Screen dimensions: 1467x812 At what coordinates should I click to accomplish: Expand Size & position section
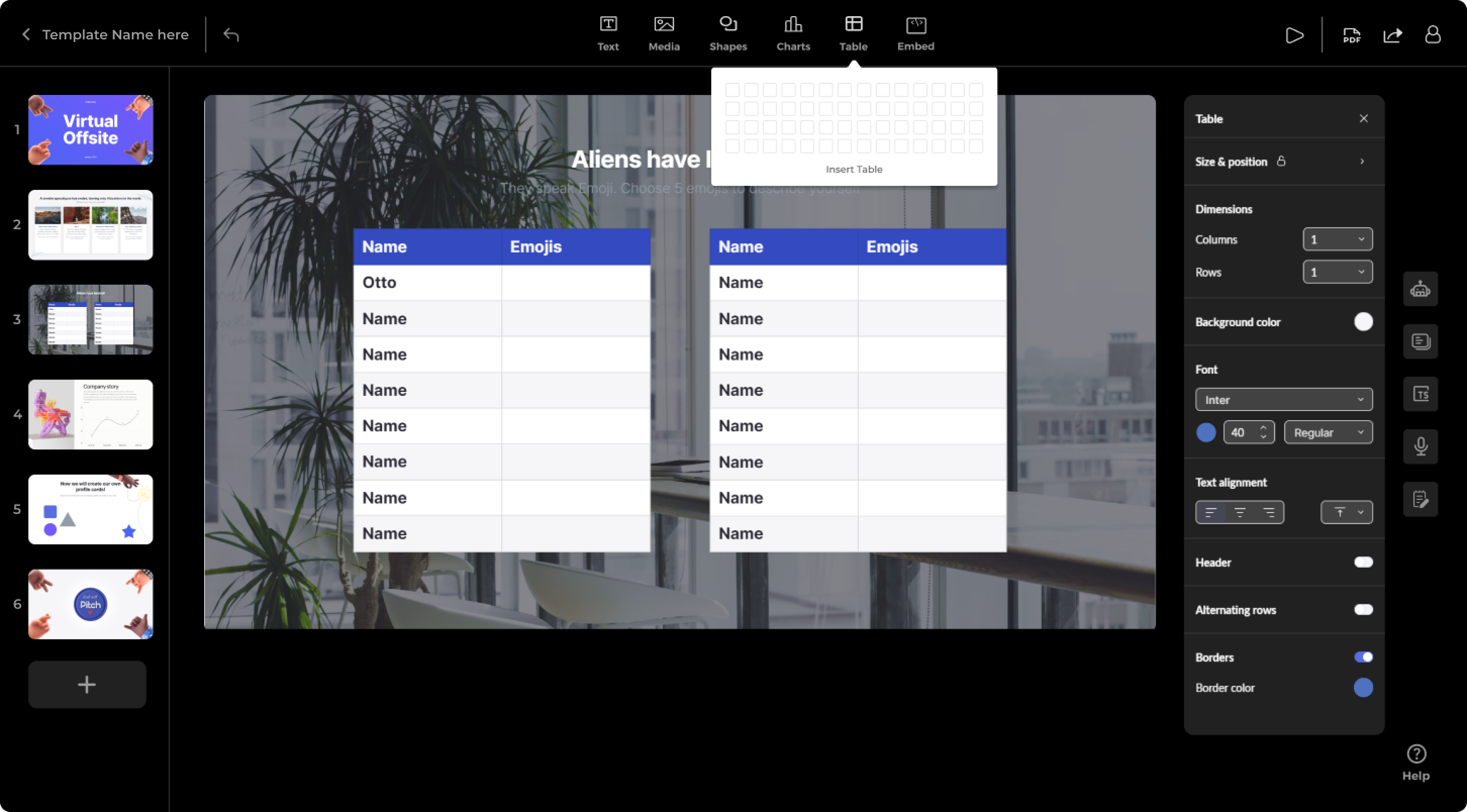point(1284,162)
